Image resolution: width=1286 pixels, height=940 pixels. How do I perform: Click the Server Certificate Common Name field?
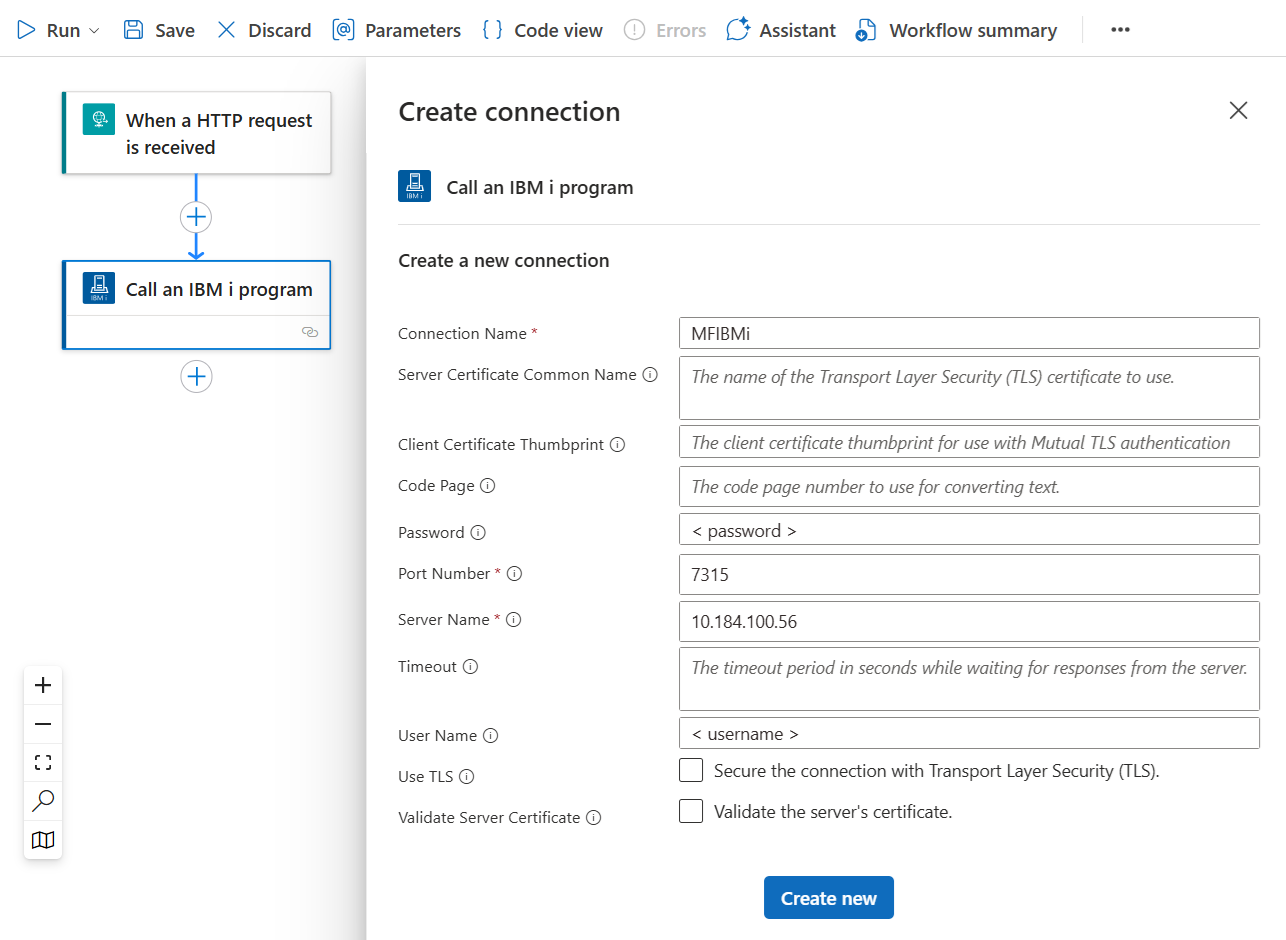[x=969, y=388]
